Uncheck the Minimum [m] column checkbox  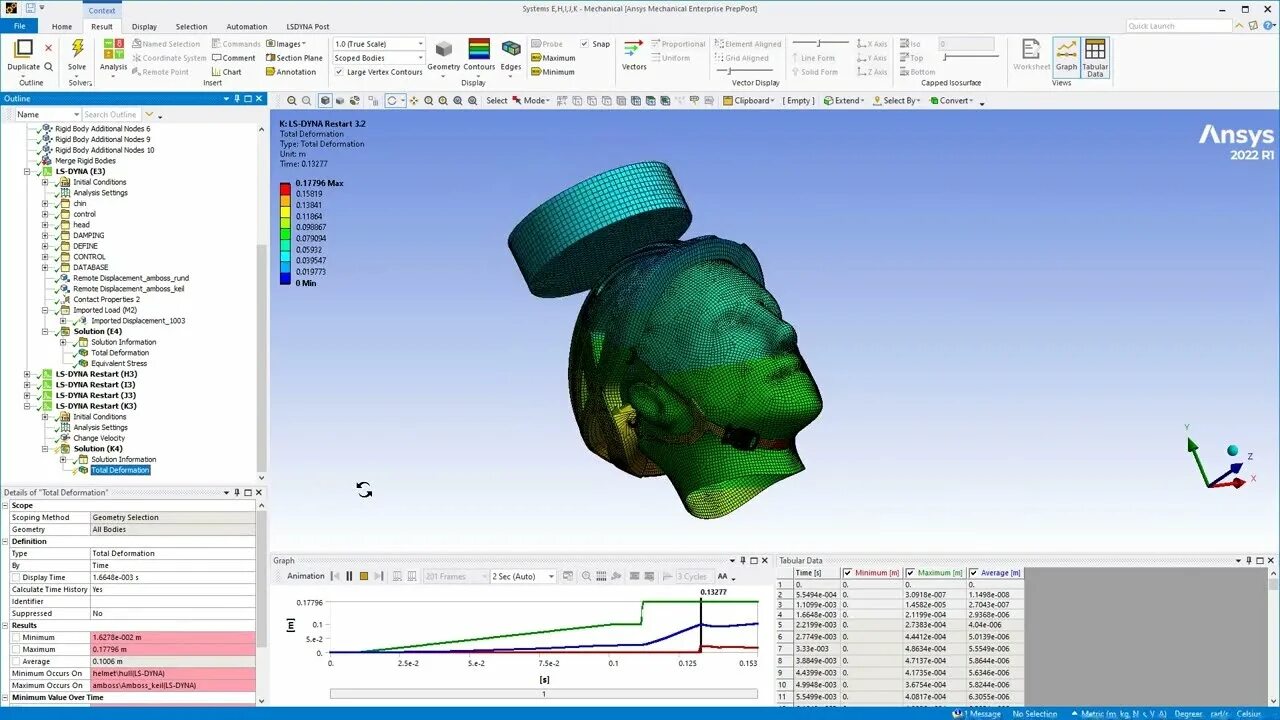coord(847,573)
